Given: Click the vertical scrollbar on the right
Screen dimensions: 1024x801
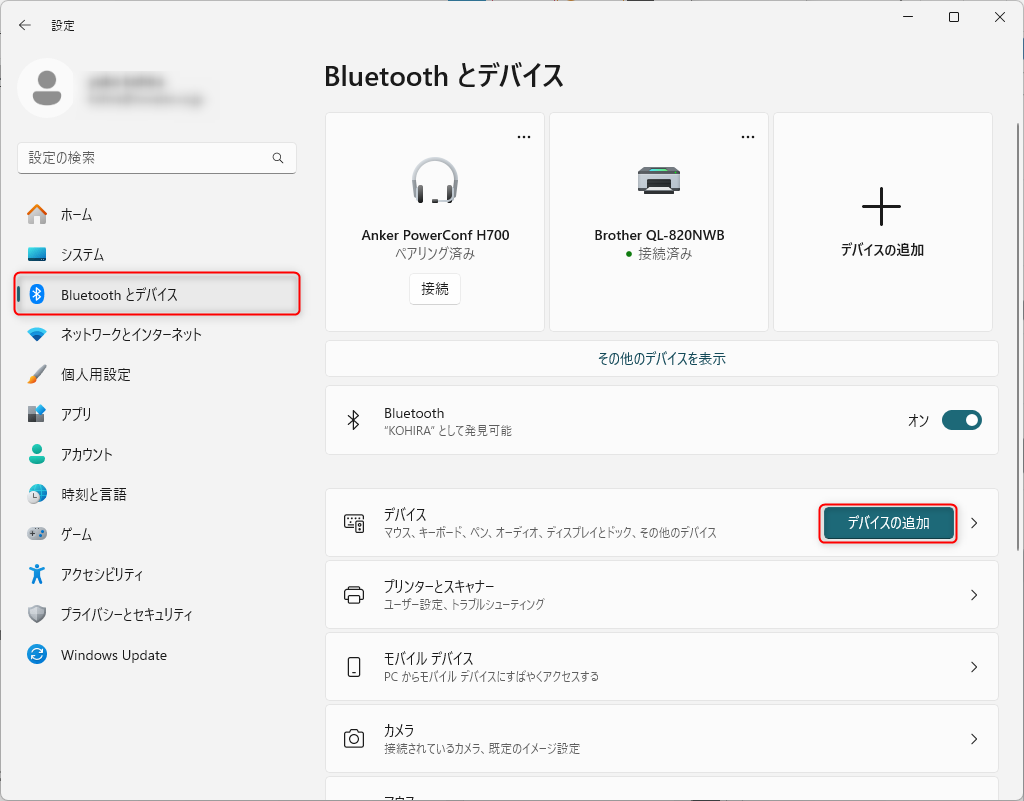Looking at the screenshot, I should coord(1017,337).
